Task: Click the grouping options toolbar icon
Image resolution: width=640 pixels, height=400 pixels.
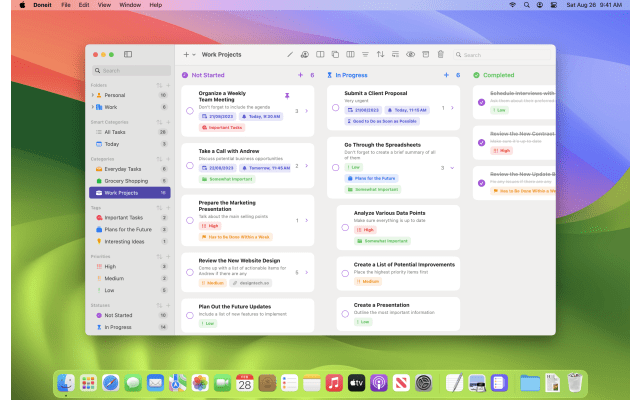Action: pos(395,54)
